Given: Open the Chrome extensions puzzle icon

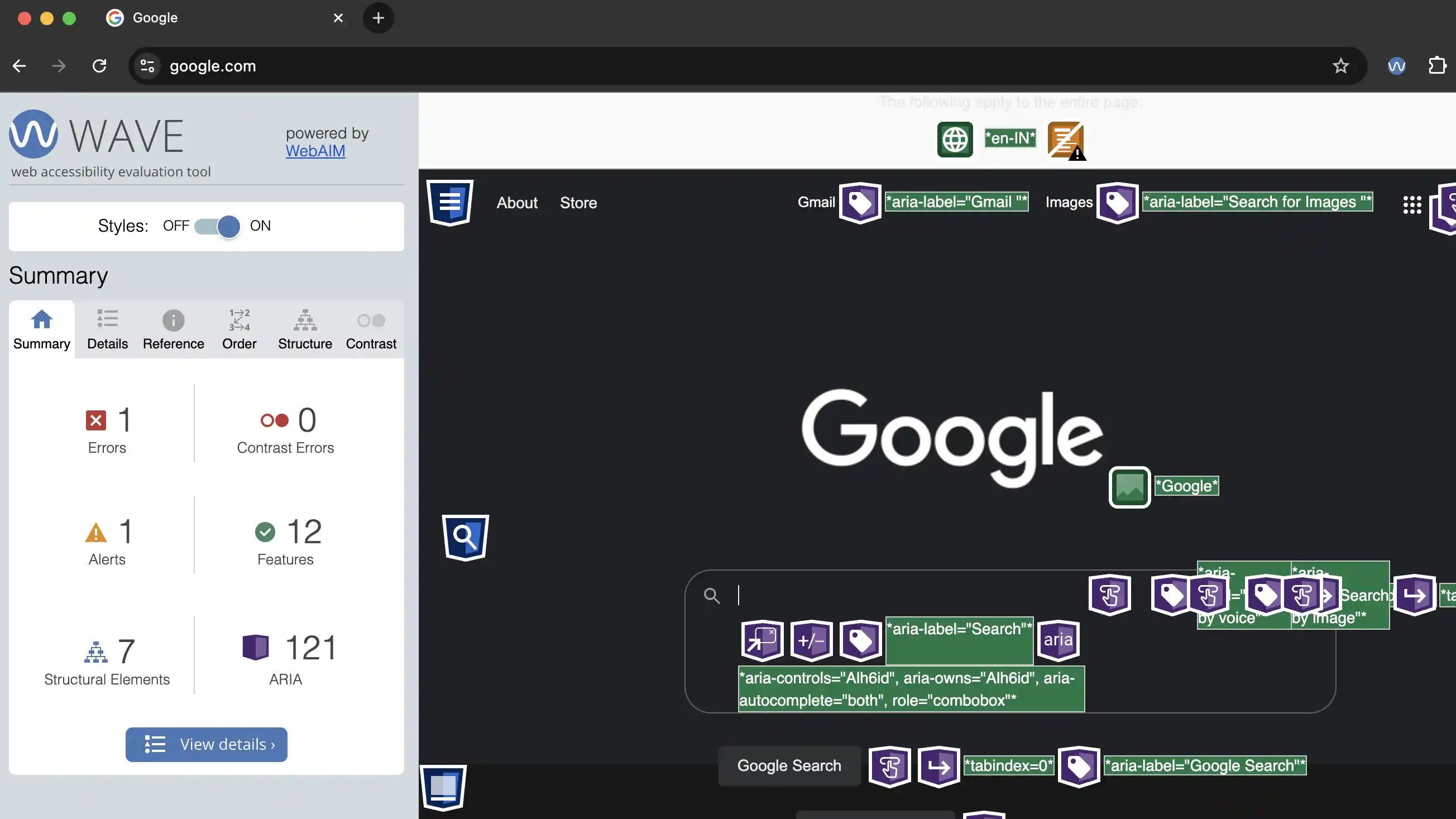Looking at the screenshot, I should (1437, 66).
